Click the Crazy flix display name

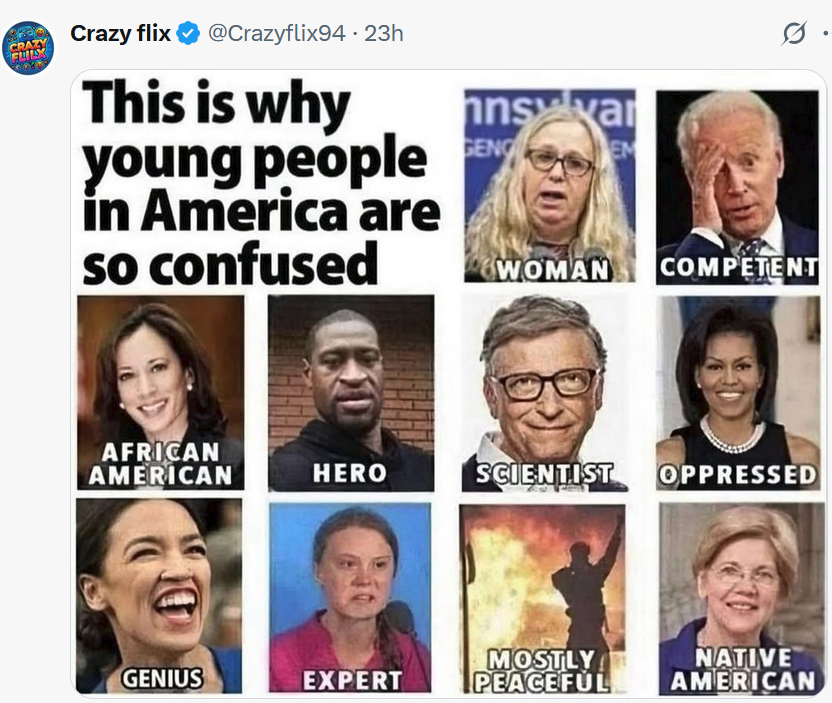coord(120,34)
